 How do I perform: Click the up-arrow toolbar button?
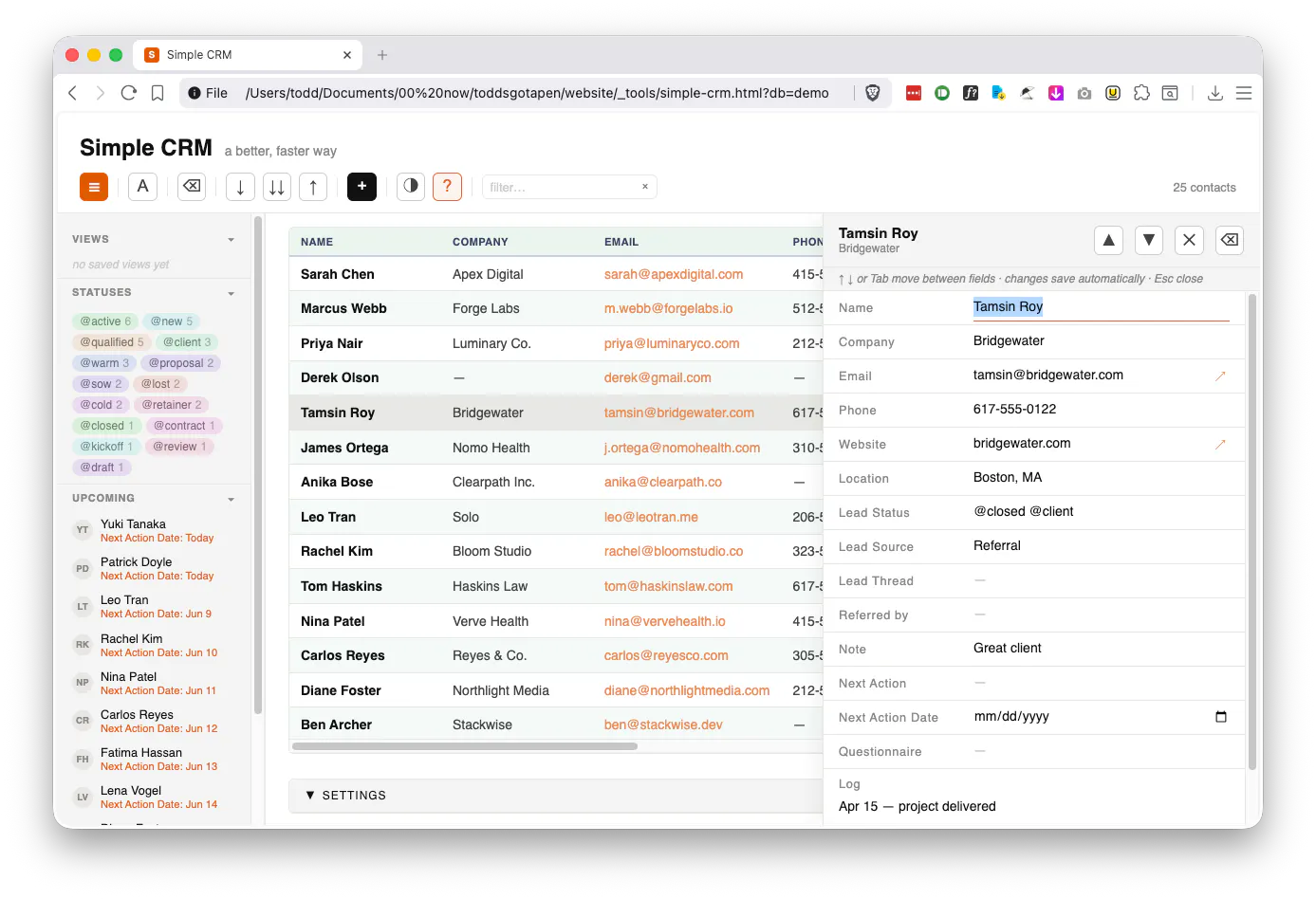(x=313, y=187)
